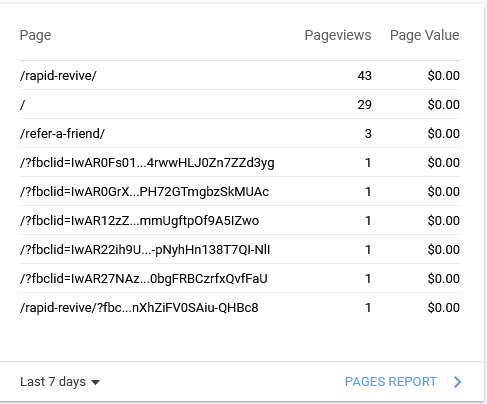Viewport: 487px width, 404px height.
Task: Click the 43 pageviews value
Action: coord(364,76)
